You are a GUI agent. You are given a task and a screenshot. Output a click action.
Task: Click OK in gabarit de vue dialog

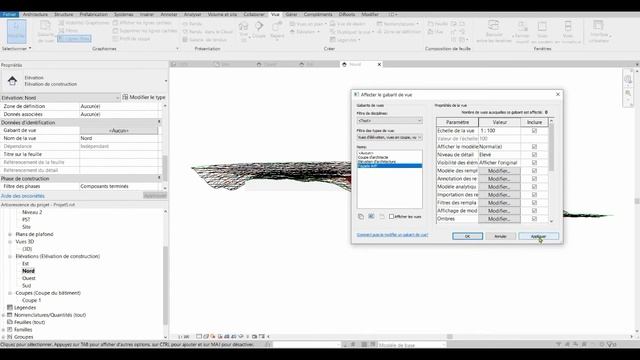(x=467, y=236)
